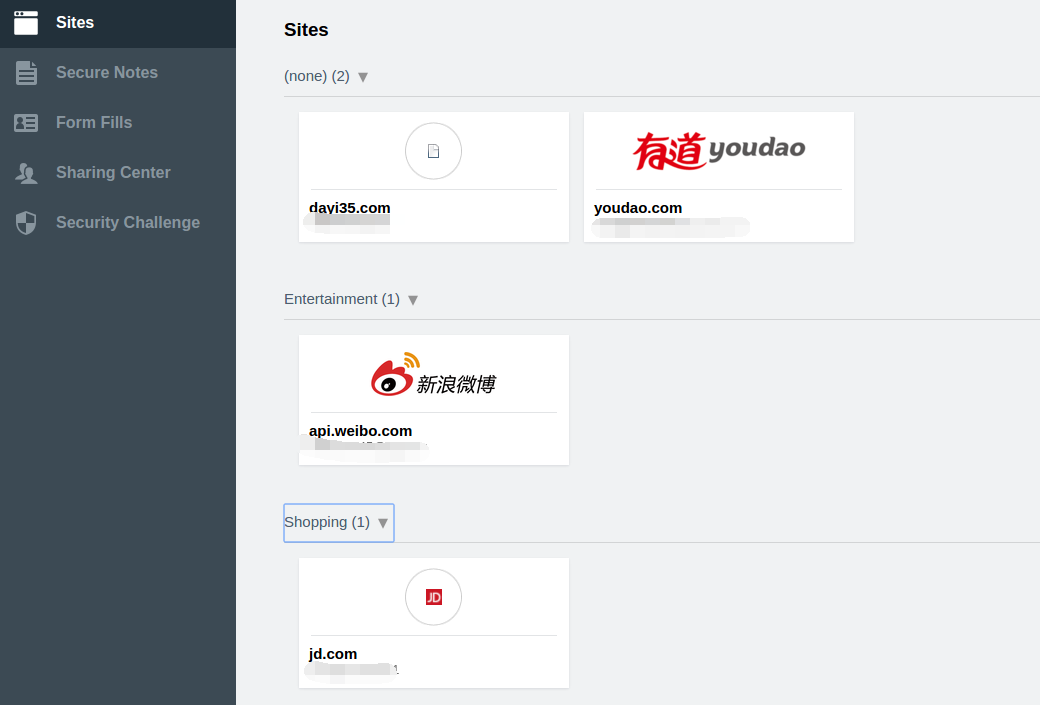Click the Shopping (1) group label

point(327,522)
